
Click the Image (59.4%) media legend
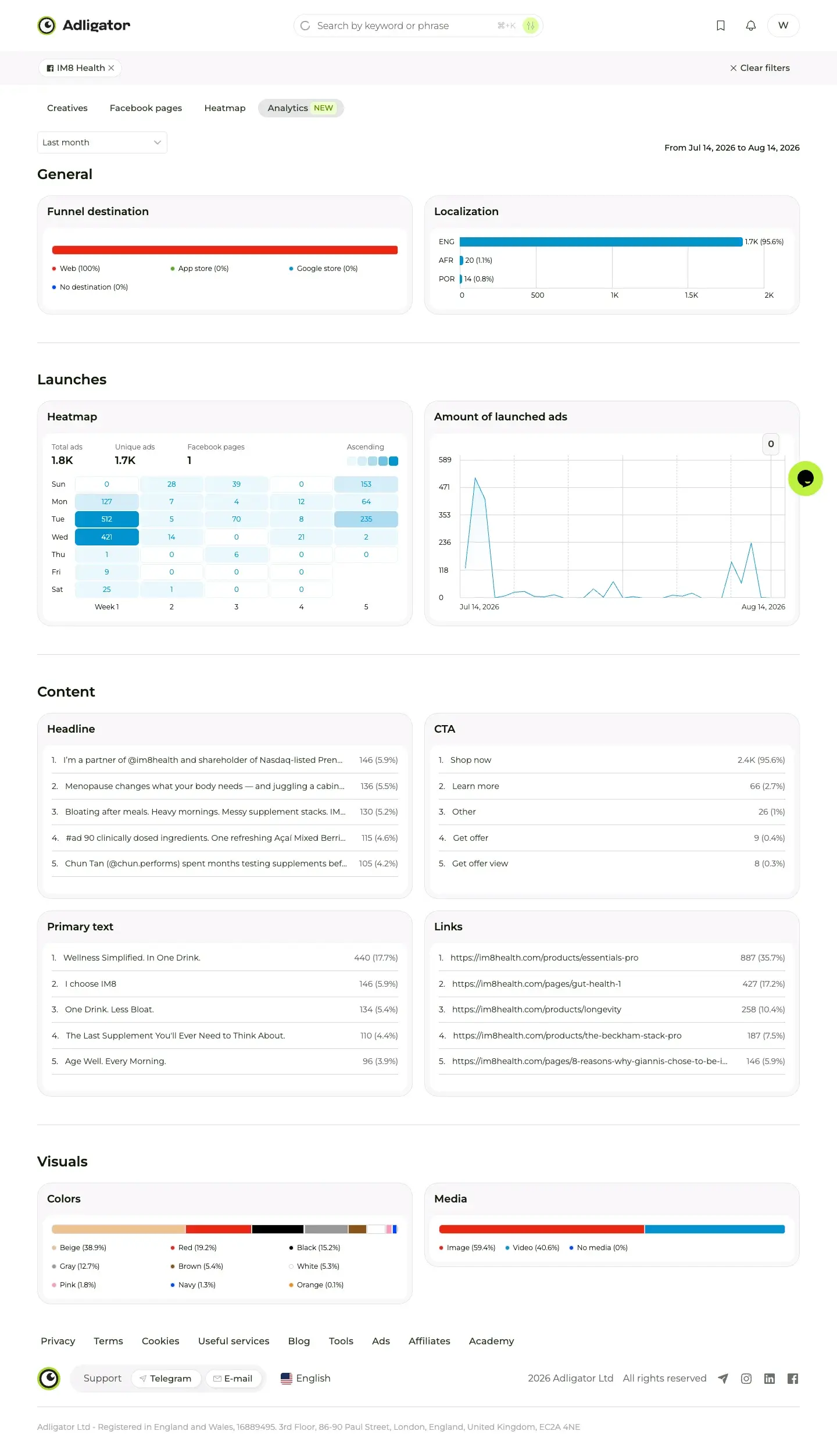tap(467, 1248)
